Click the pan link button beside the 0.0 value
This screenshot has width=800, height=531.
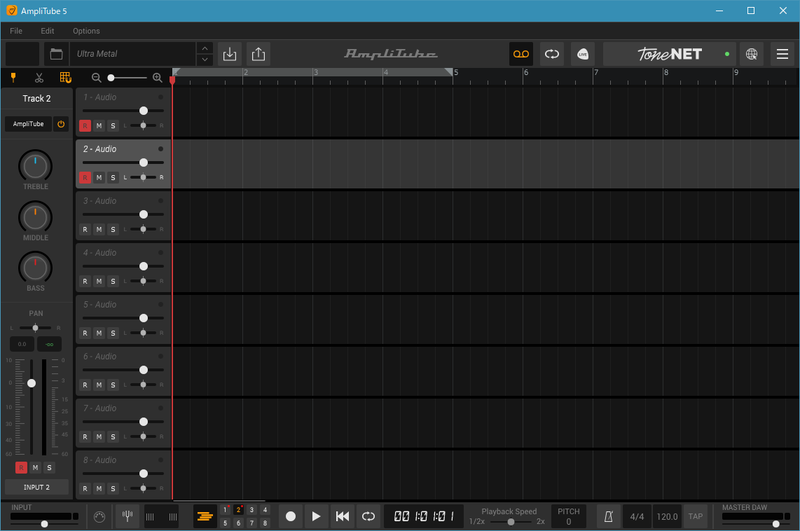pos(49,344)
